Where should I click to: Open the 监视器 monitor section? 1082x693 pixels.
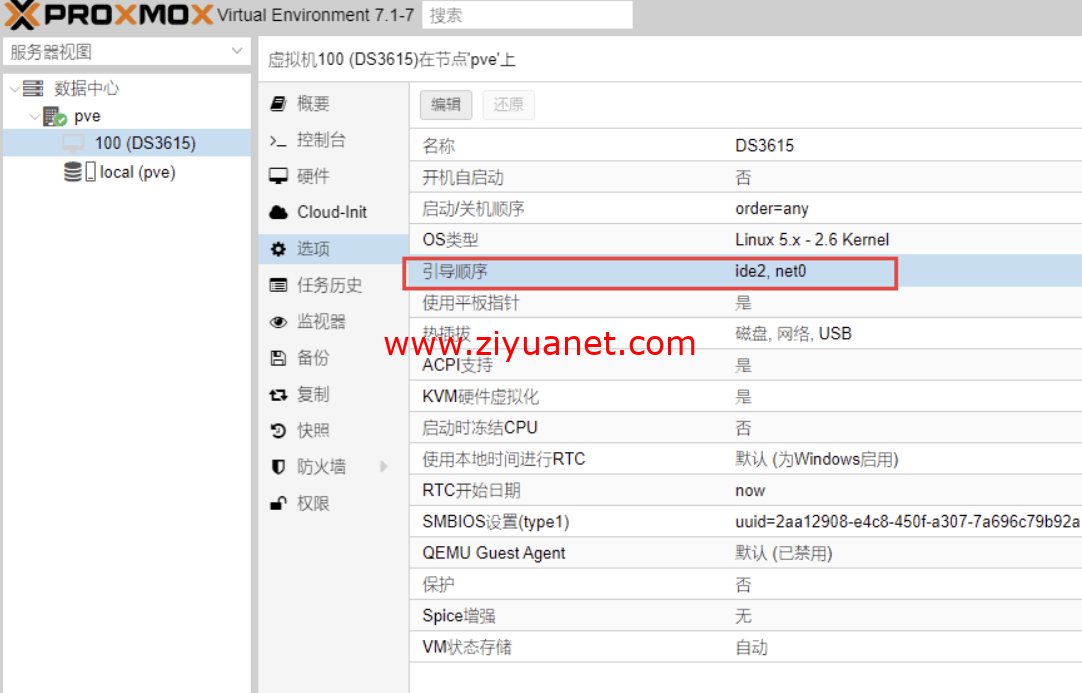point(334,322)
